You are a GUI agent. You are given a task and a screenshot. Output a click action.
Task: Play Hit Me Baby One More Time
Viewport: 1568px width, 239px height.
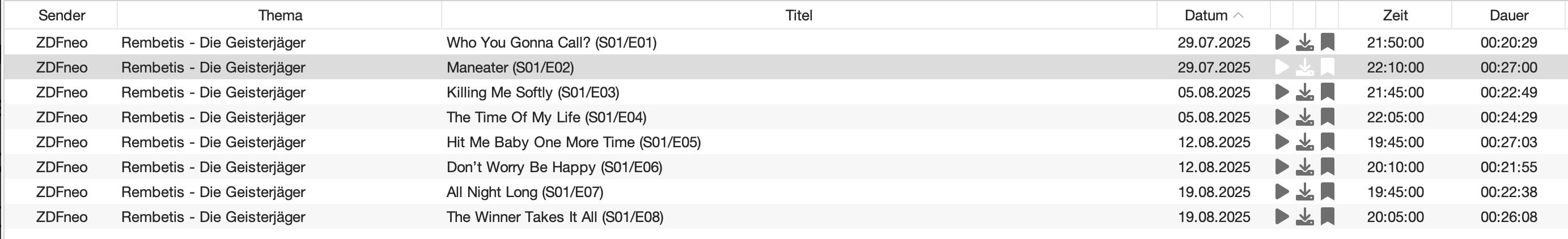point(1282,142)
